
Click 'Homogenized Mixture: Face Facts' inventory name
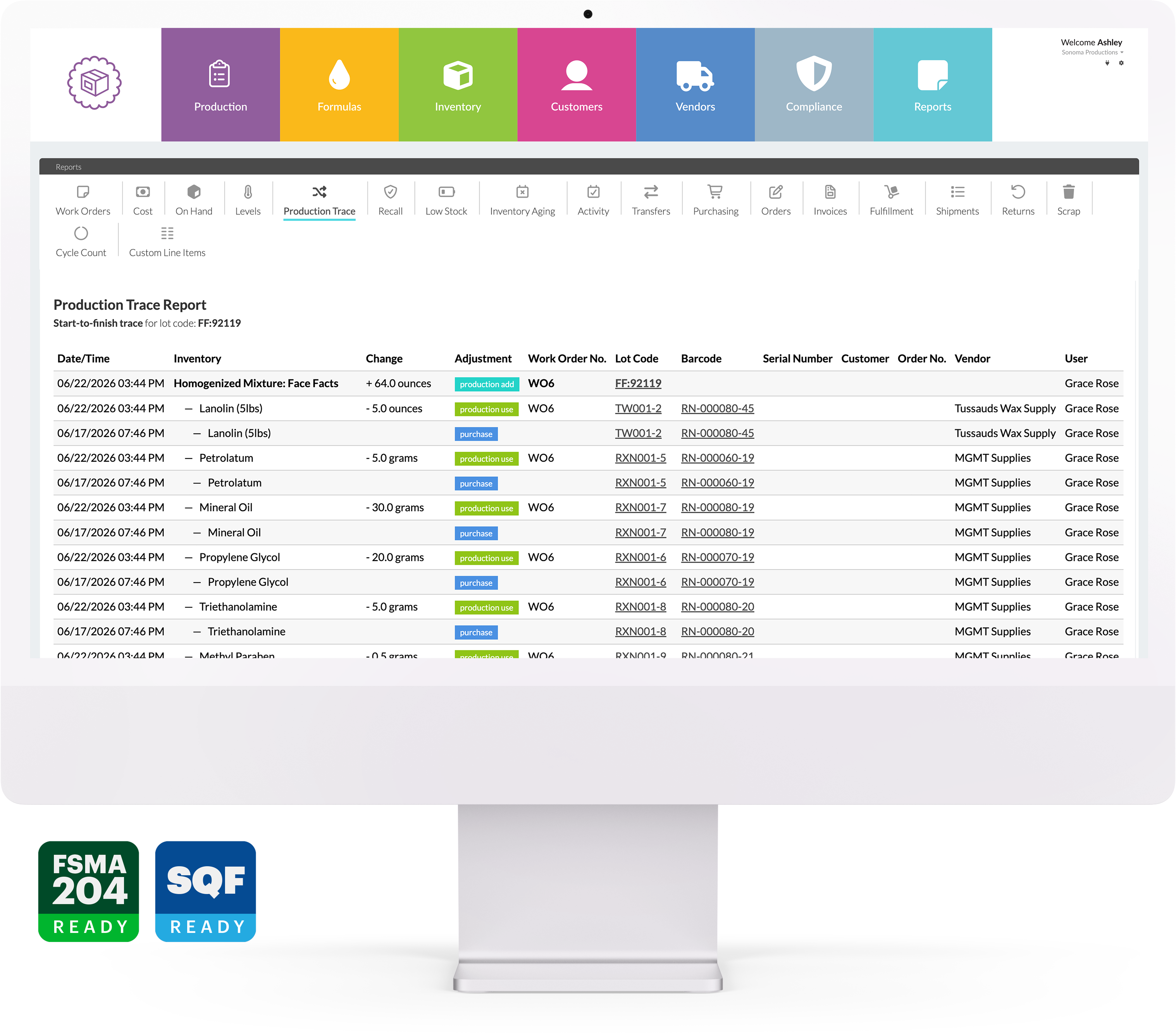click(x=256, y=383)
